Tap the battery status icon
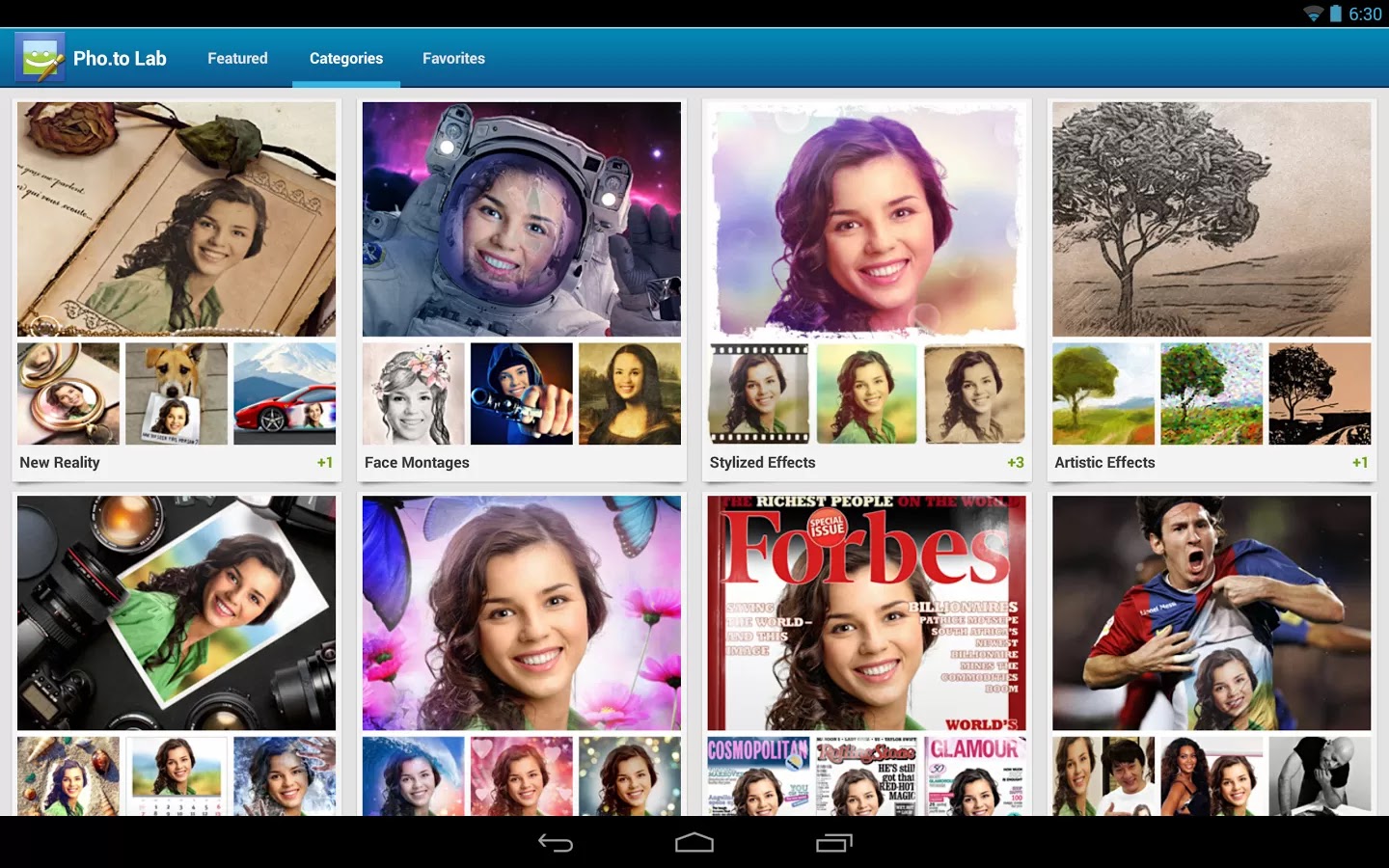The width and height of the screenshot is (1389, 868). coord(1336,14)
